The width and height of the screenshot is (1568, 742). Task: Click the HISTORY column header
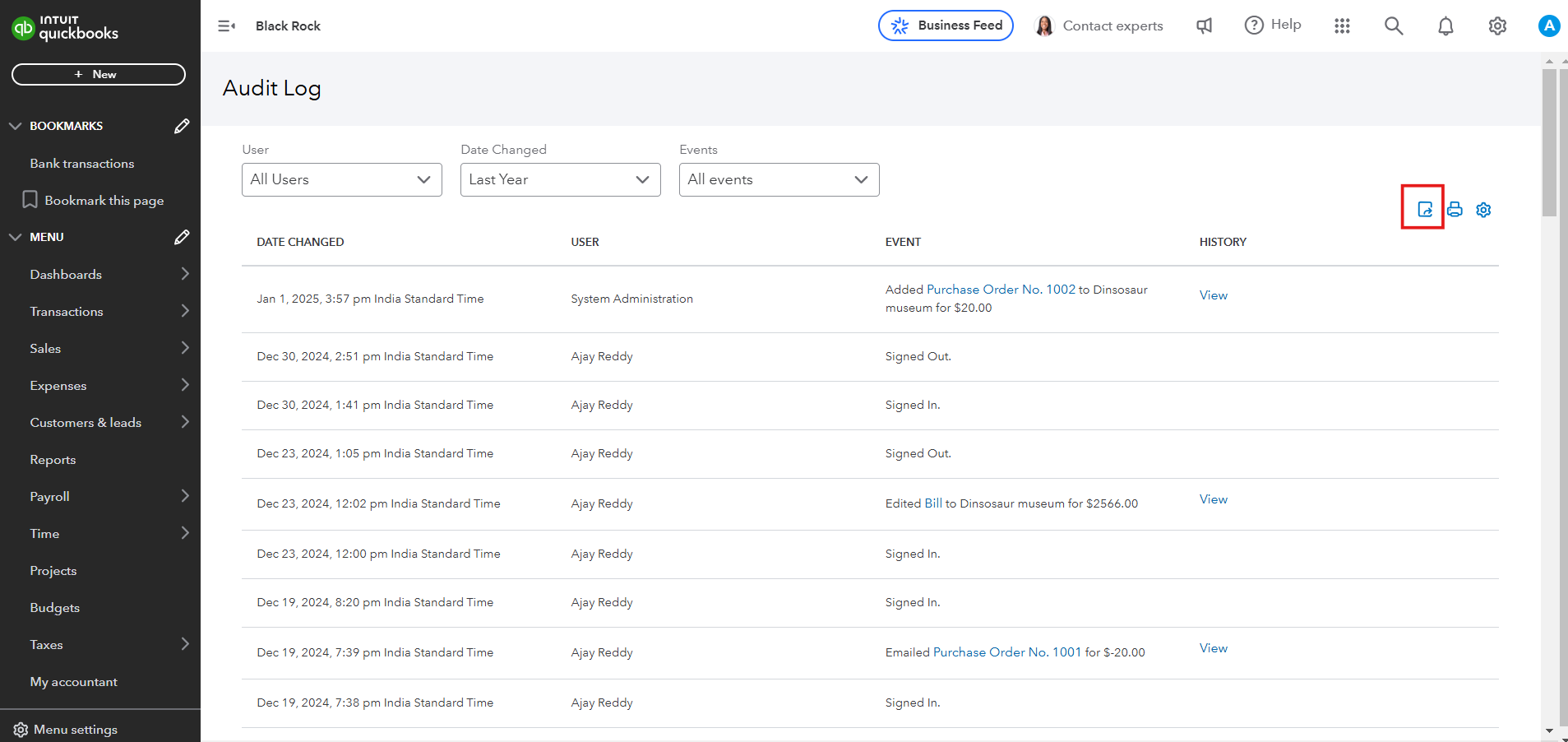coord(1223,242)
